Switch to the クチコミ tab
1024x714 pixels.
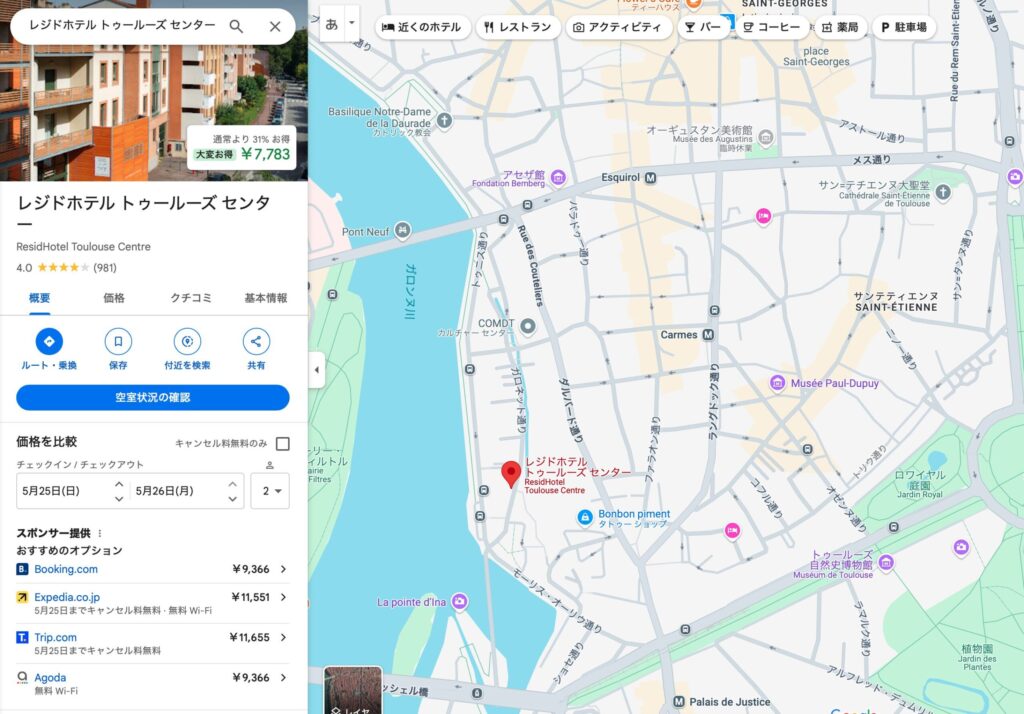[x=191, y=299]
